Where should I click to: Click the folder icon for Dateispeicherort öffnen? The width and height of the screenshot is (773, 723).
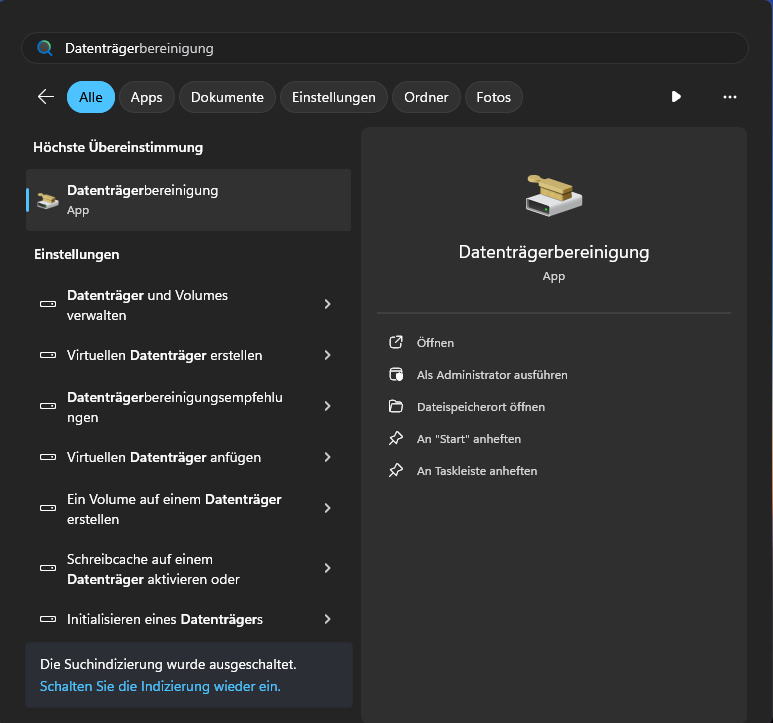pyautogui.click(x=396, y=406)
